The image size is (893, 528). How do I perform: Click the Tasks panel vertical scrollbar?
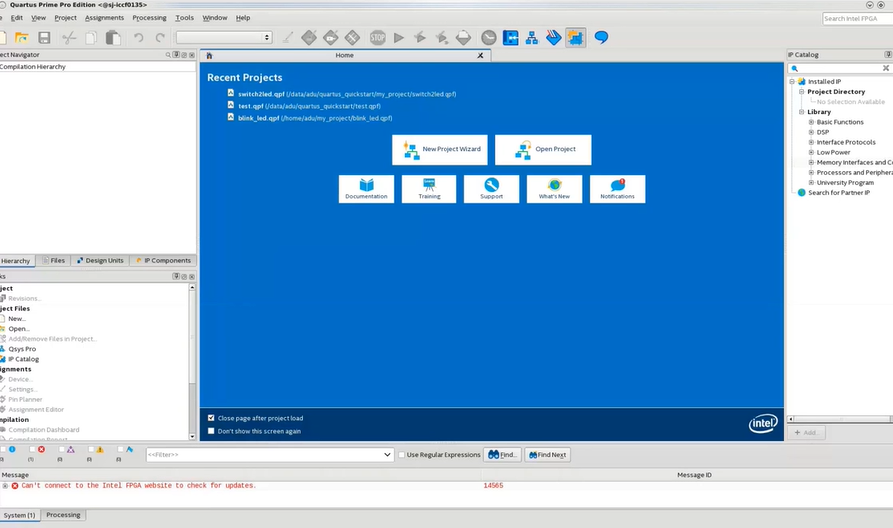click(192, 363)
